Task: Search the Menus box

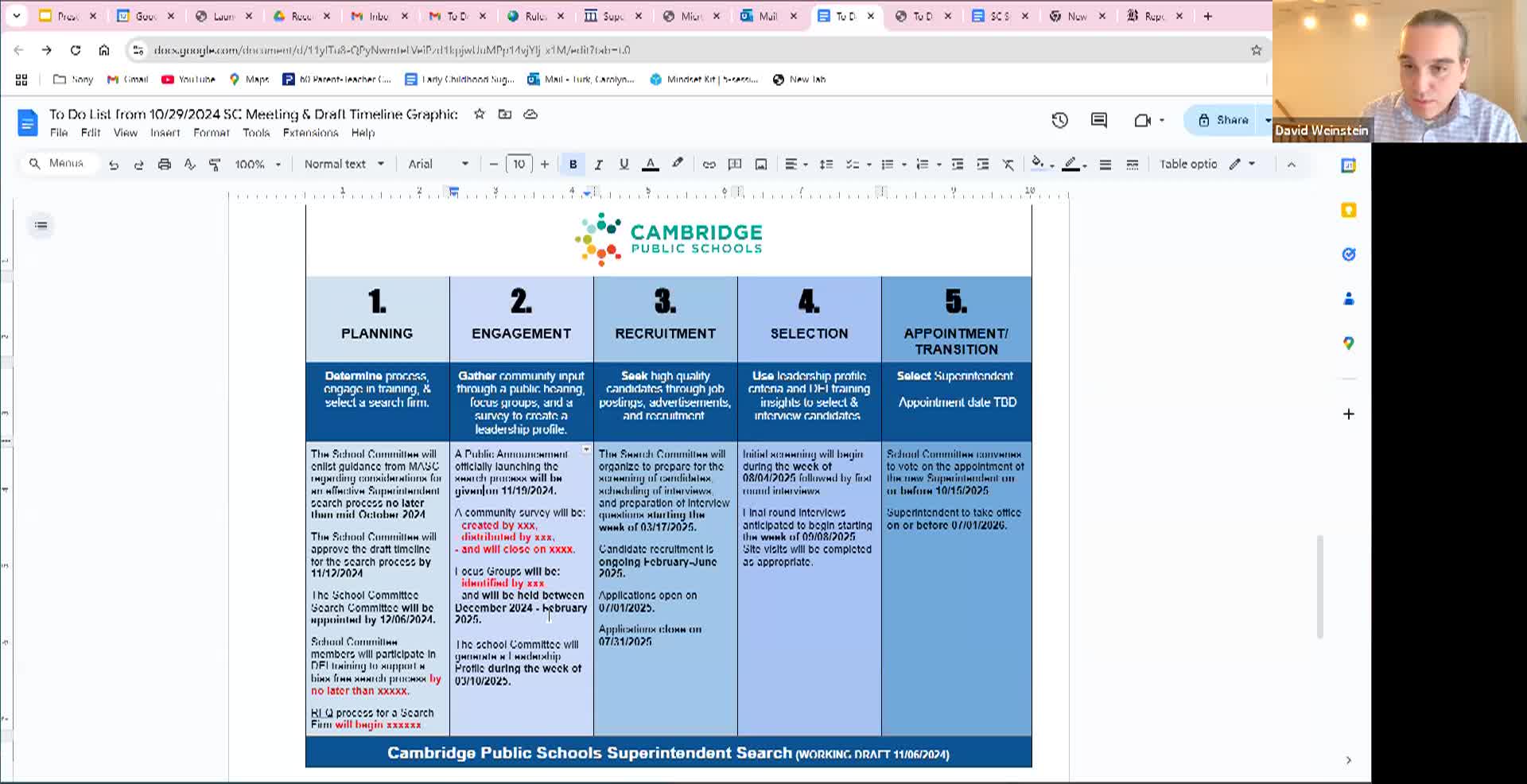Action: tap(59, 163)
